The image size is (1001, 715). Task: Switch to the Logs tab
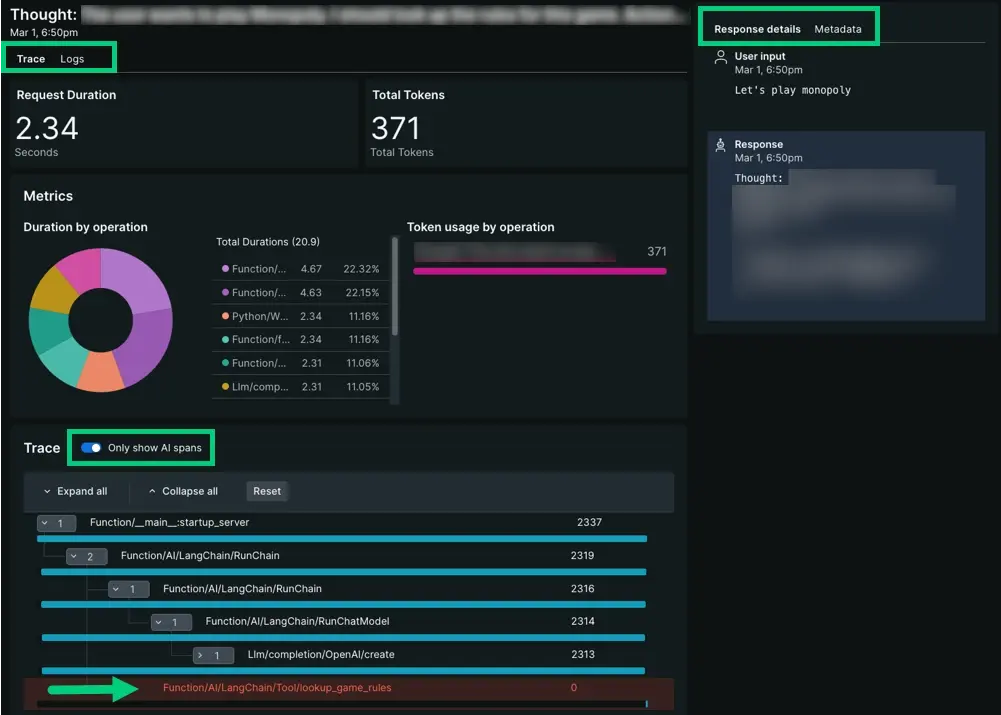pyautogui.click(x=72, y=59)
